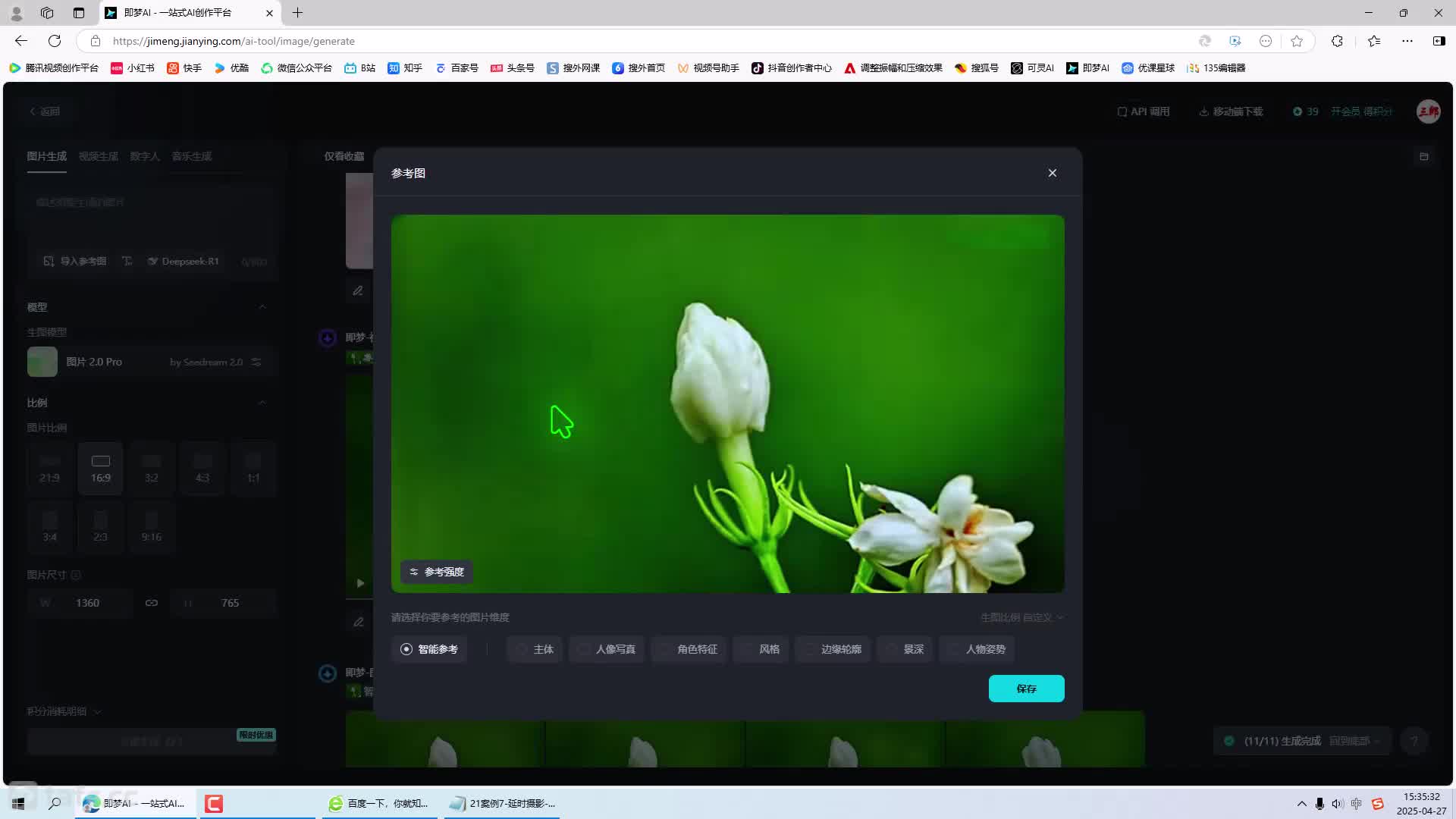Click the taskbar microphone icon
Image resolution: width=1456 pixels, height=819 pixels.
(1319, 804)
